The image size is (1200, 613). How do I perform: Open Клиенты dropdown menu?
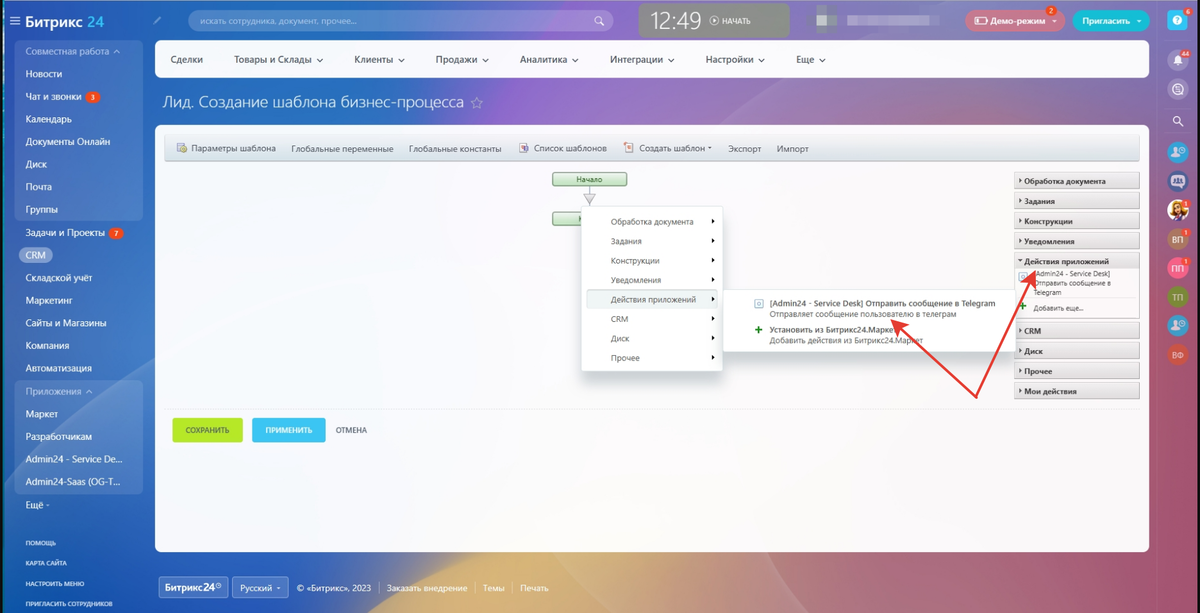[379, 60]
